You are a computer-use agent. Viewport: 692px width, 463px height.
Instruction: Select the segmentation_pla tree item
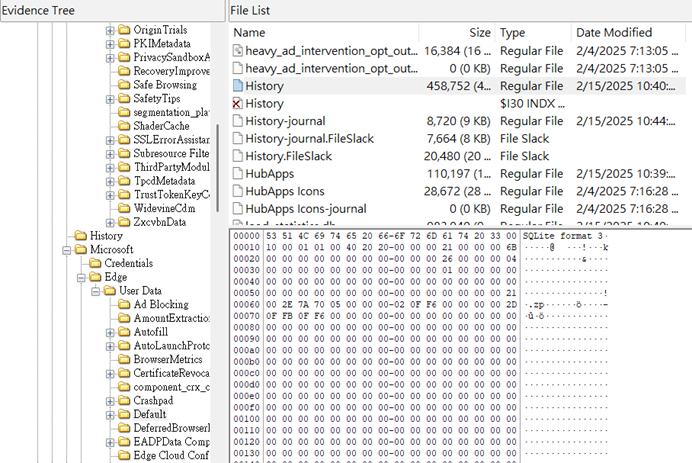click(x=171, y=112)
